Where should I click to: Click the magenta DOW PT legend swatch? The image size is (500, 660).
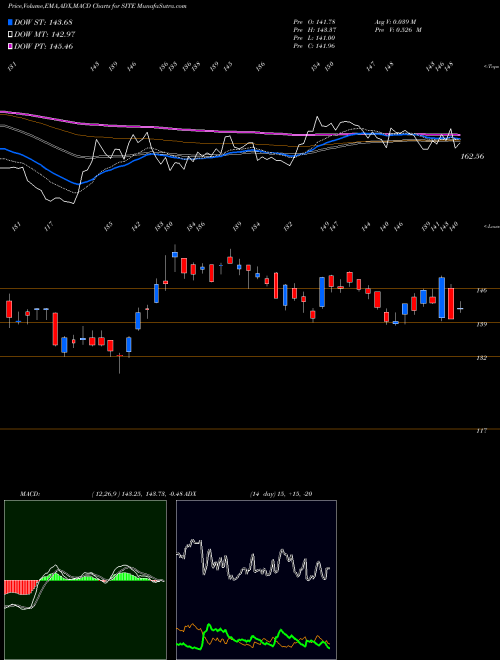10,46
